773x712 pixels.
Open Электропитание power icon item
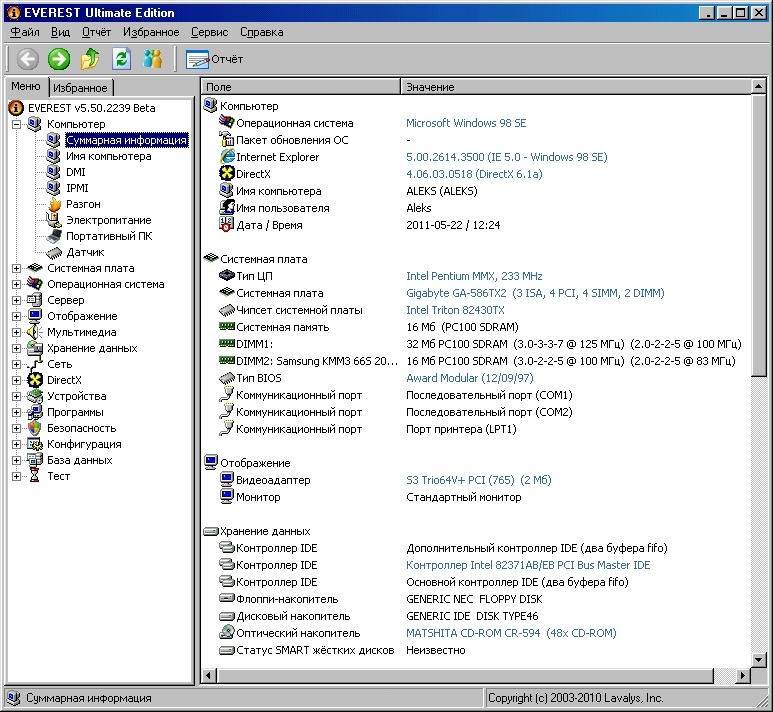53,220
